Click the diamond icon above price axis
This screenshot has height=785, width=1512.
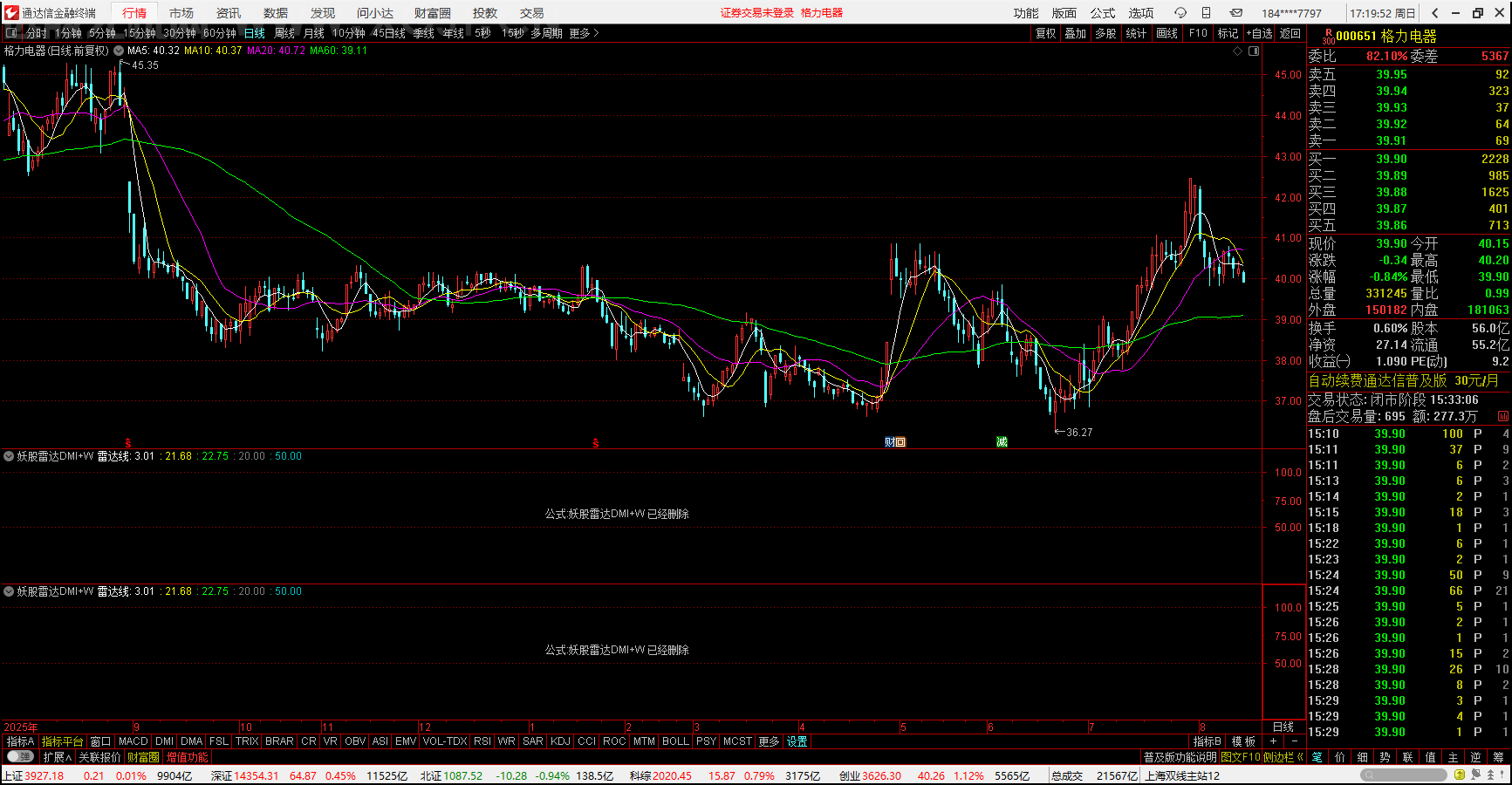click(1237, 51)
